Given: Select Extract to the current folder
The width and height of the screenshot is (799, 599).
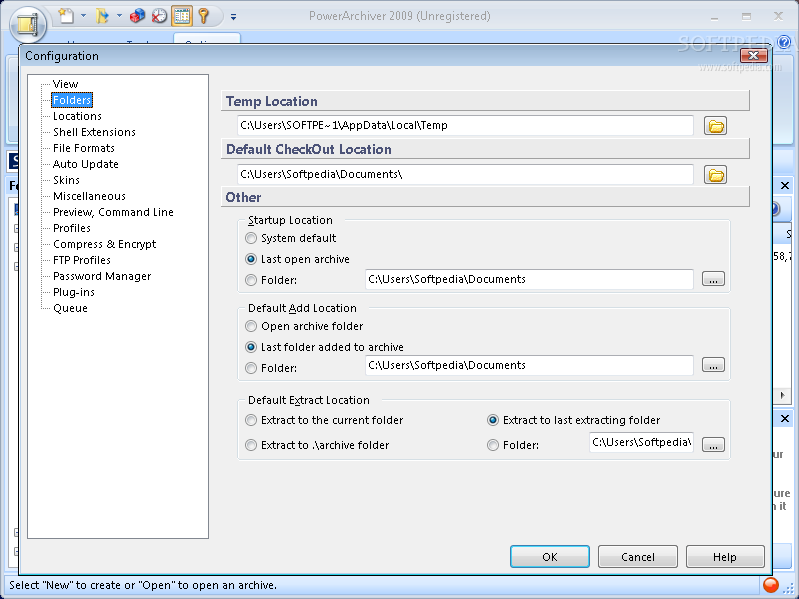Looking at the screenshot, I should coord(324,420).
